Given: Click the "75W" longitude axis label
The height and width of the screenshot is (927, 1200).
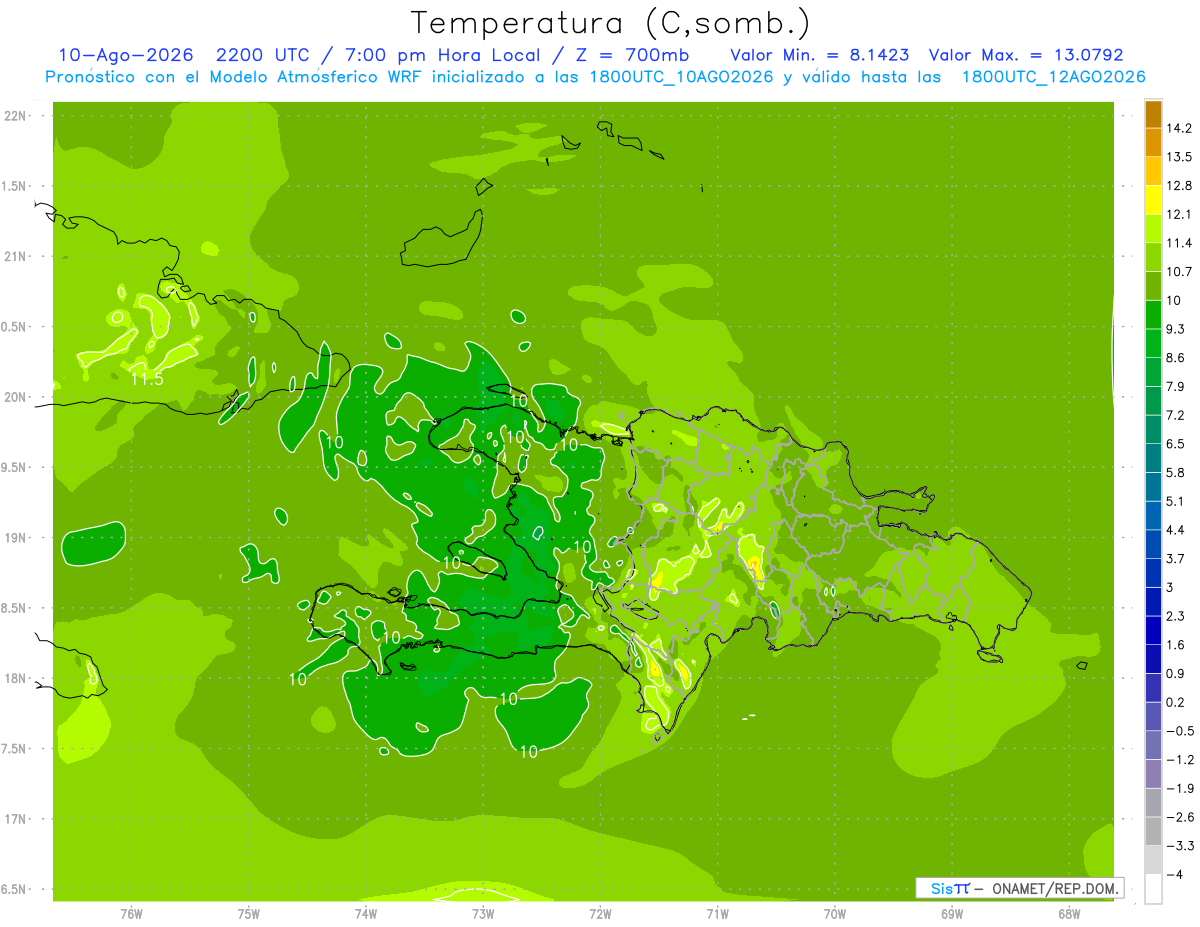Looking at the screenshot, I should tap(248, 913).
